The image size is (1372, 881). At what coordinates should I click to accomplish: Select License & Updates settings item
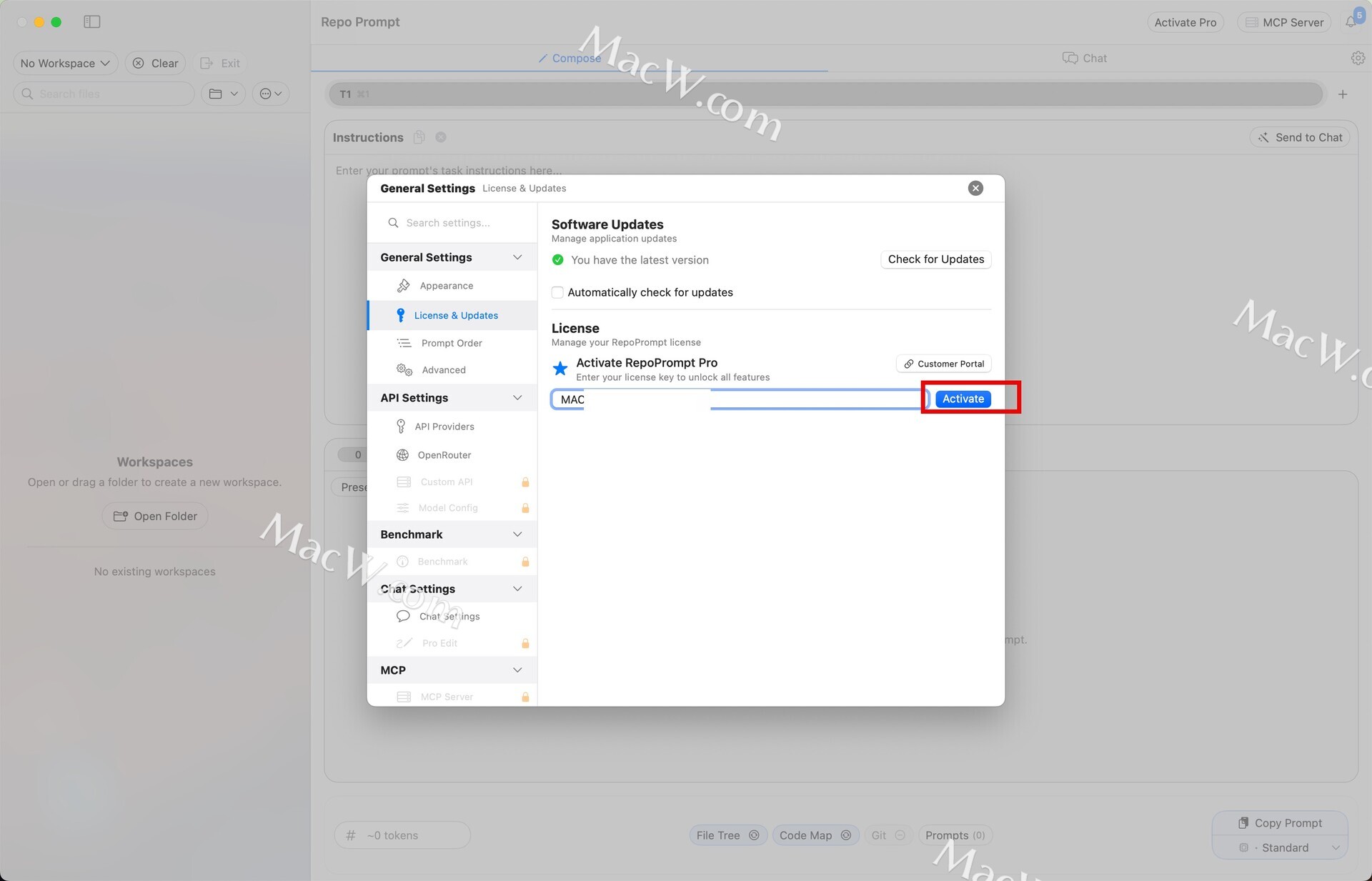click(x=455, y=315)
